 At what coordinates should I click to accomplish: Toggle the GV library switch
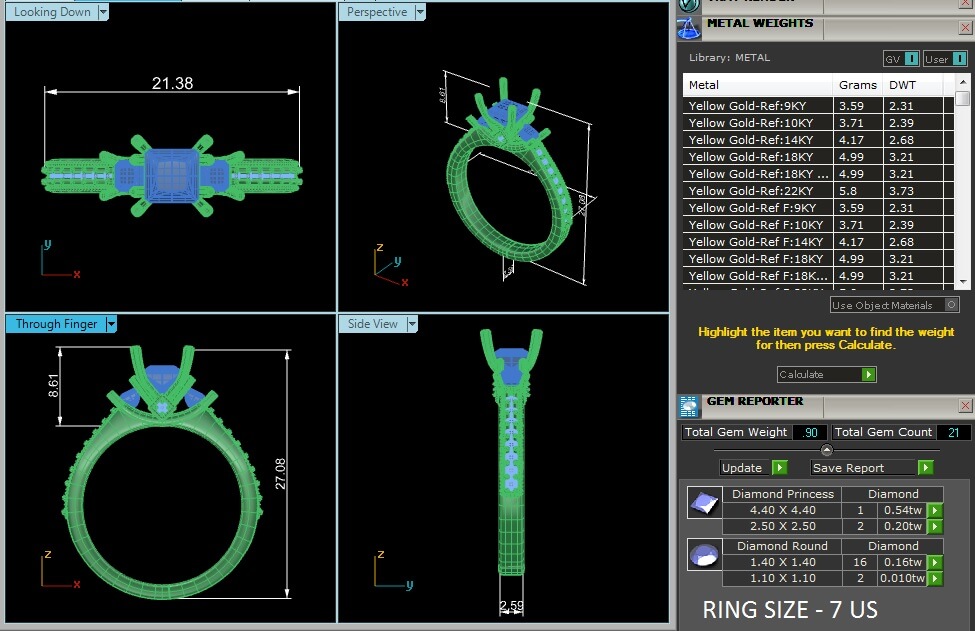click(912, 58)
